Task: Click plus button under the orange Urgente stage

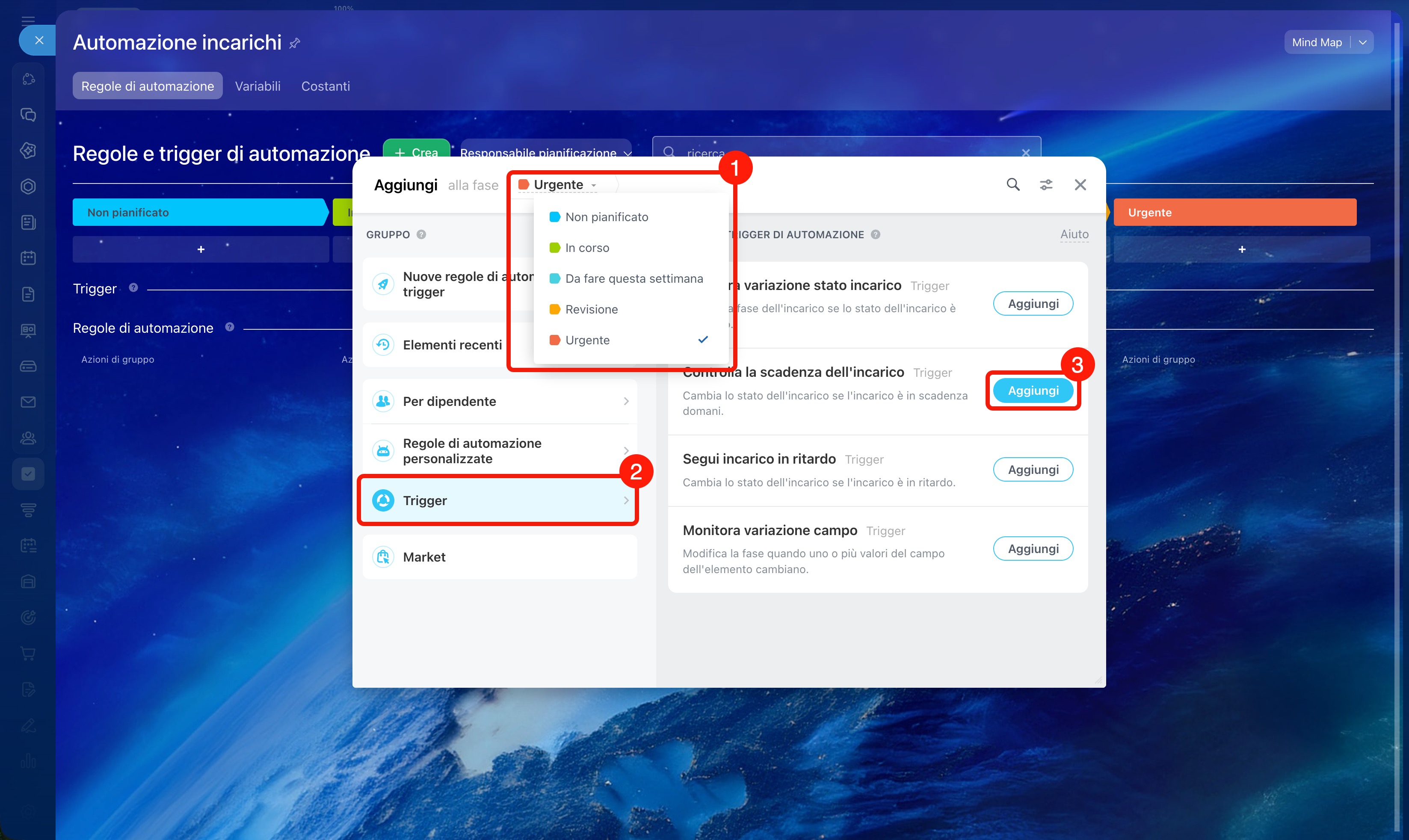Action: pyautogui.click(x=1242, y=250)
